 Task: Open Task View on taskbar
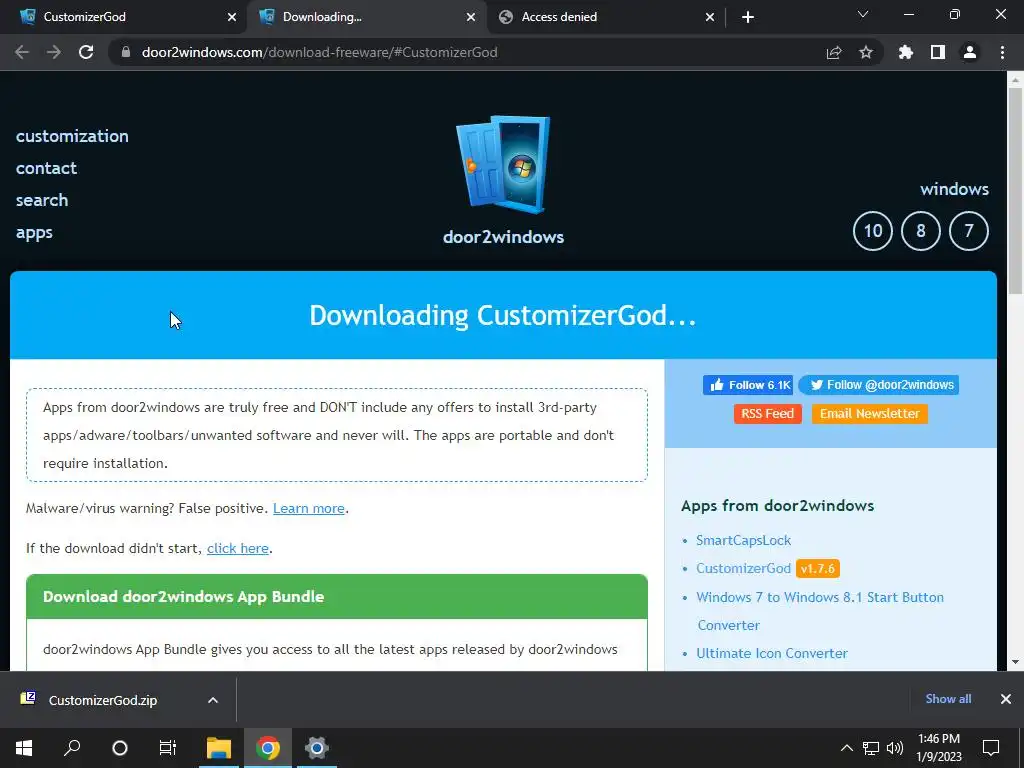(168, 748)
